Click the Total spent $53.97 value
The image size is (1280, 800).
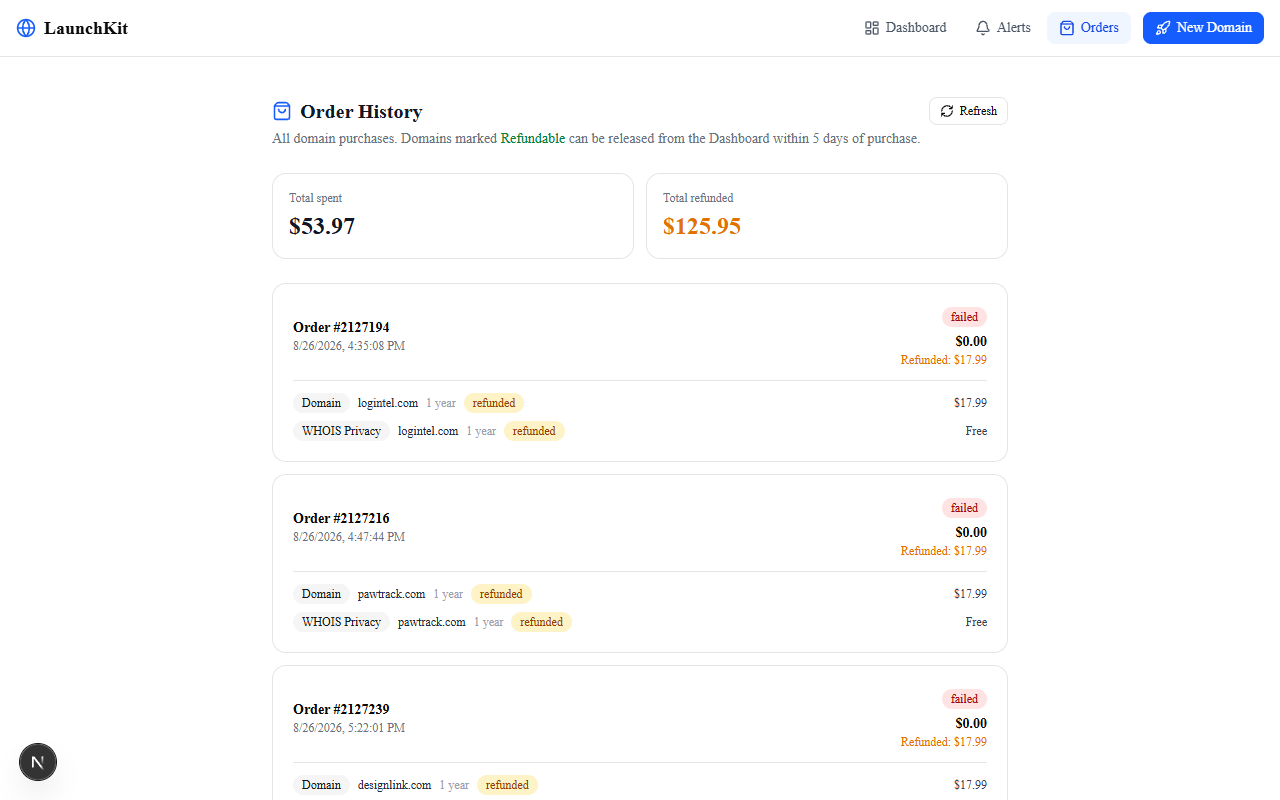click(x=322, y=226)
